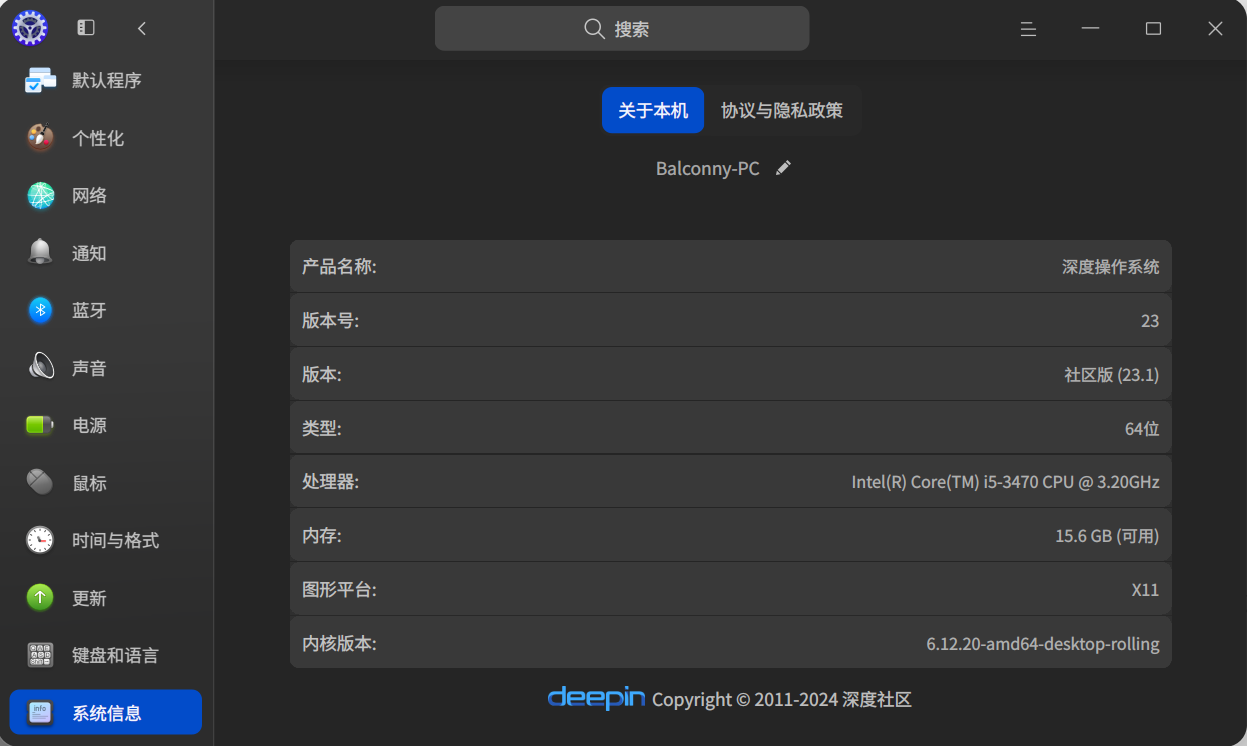Click the Control Center gear logo

point(30,28)
